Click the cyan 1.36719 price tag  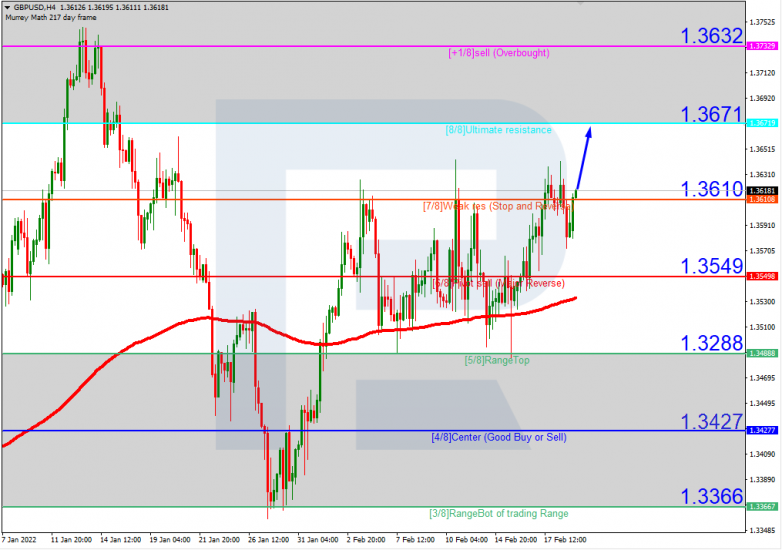pyautogui.click(x=762, y=123)
